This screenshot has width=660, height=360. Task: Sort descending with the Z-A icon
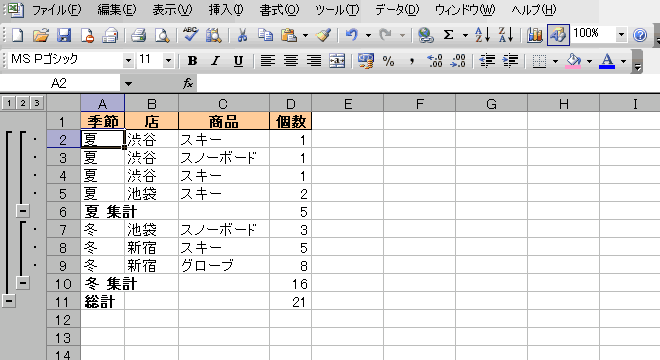pyautogui.click(x=506, y=35)
